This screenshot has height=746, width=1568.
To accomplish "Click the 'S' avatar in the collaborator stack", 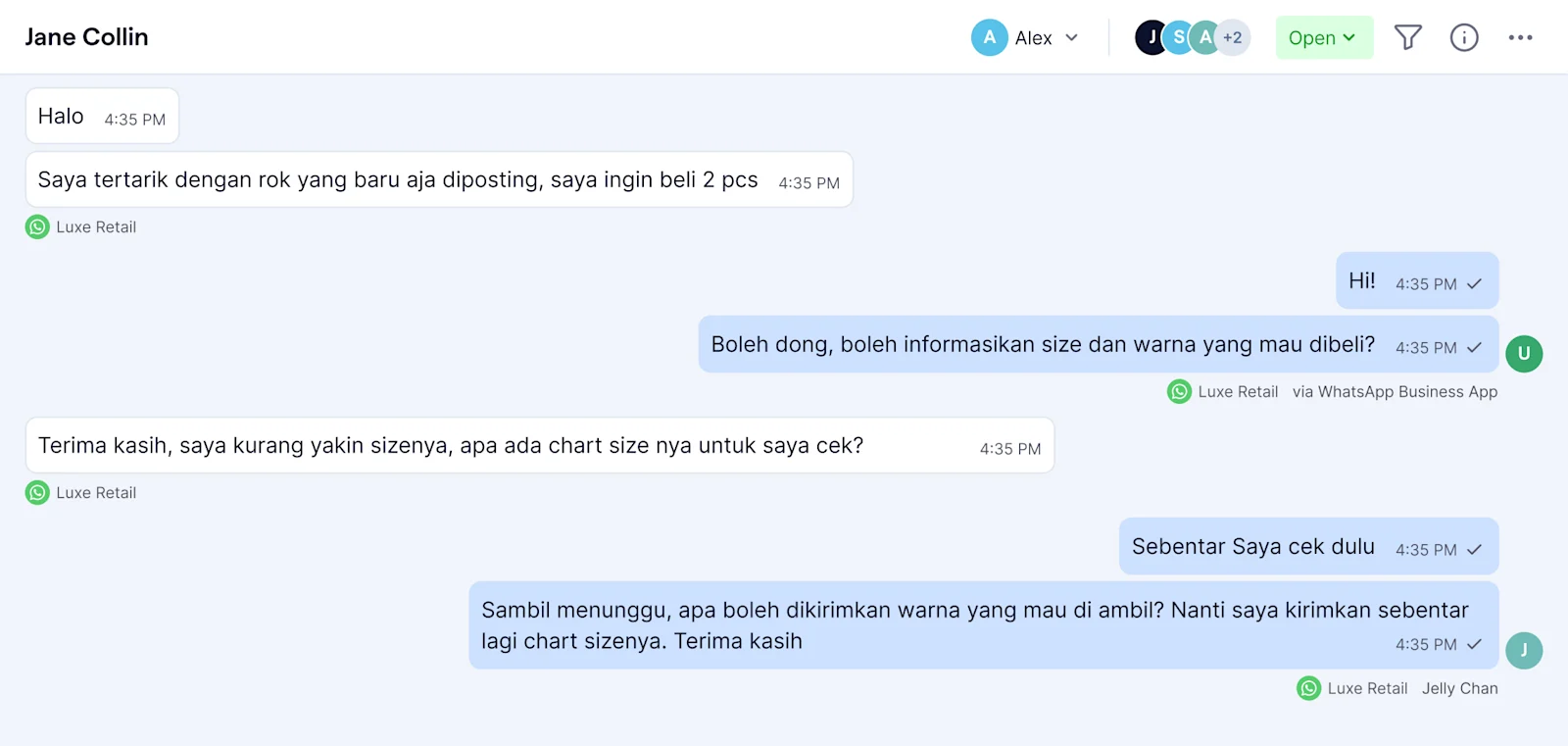I will coord(1179,37).
